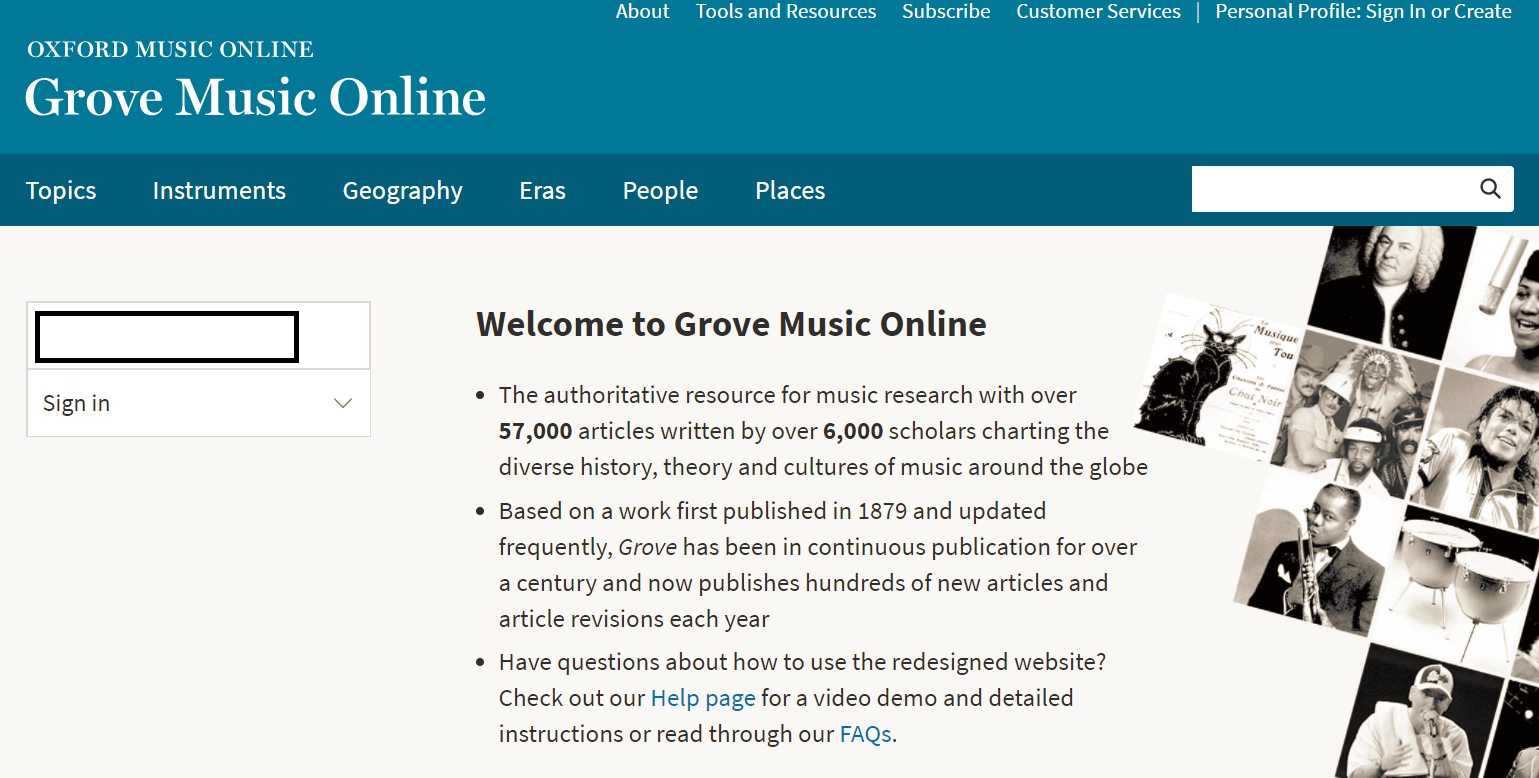
Task: Open the Eras menu
Action: point(542,190)
